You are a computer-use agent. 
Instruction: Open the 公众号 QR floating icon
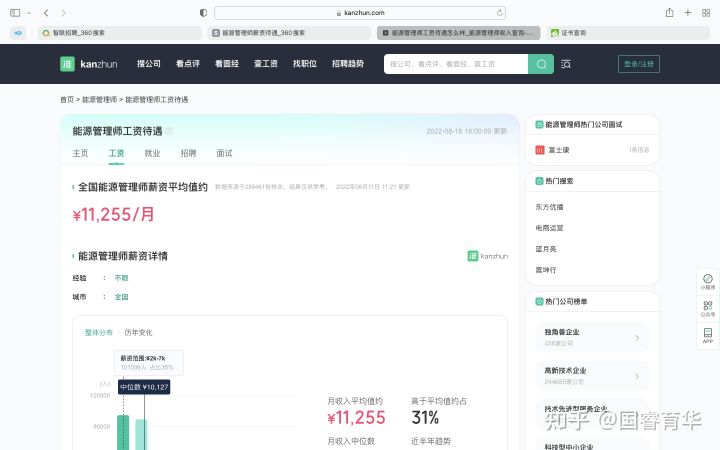click(x=708, y=308)
